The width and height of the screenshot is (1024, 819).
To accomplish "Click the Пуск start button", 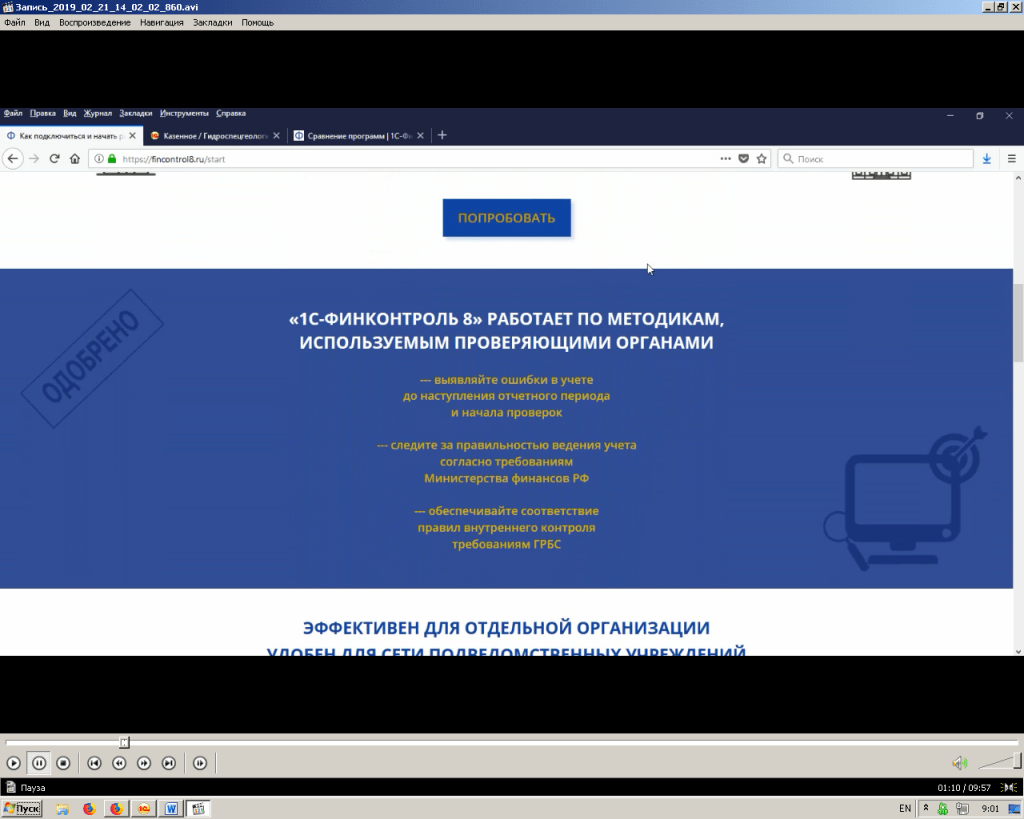I will click(x=22, y=808).
